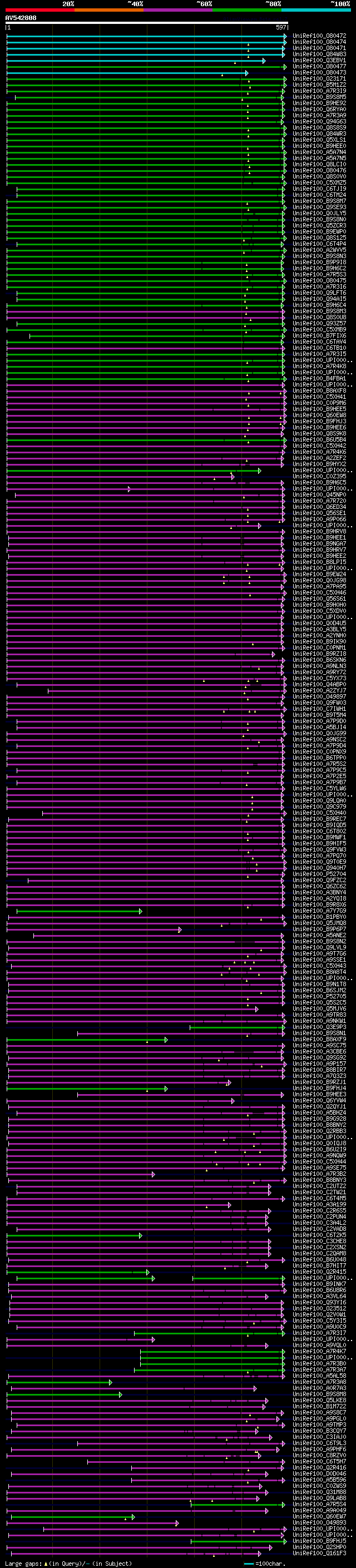Select the UniRef100_B1M722 label
356x1568 pixels.
[x=319, y=1406]
